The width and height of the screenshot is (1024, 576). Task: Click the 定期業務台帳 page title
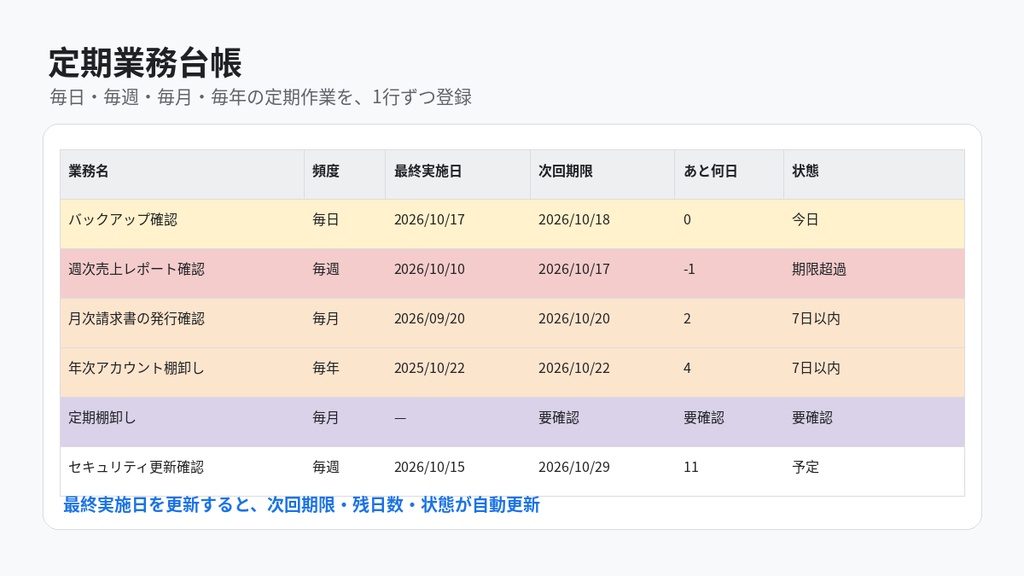click(145, 63)
